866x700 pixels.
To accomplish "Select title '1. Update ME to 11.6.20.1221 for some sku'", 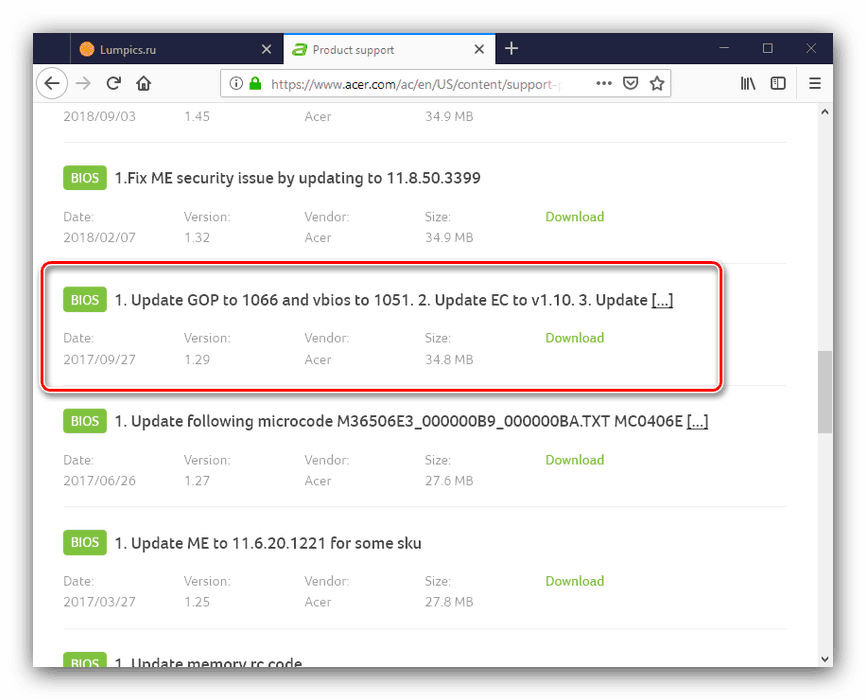I will click(268, 543).
